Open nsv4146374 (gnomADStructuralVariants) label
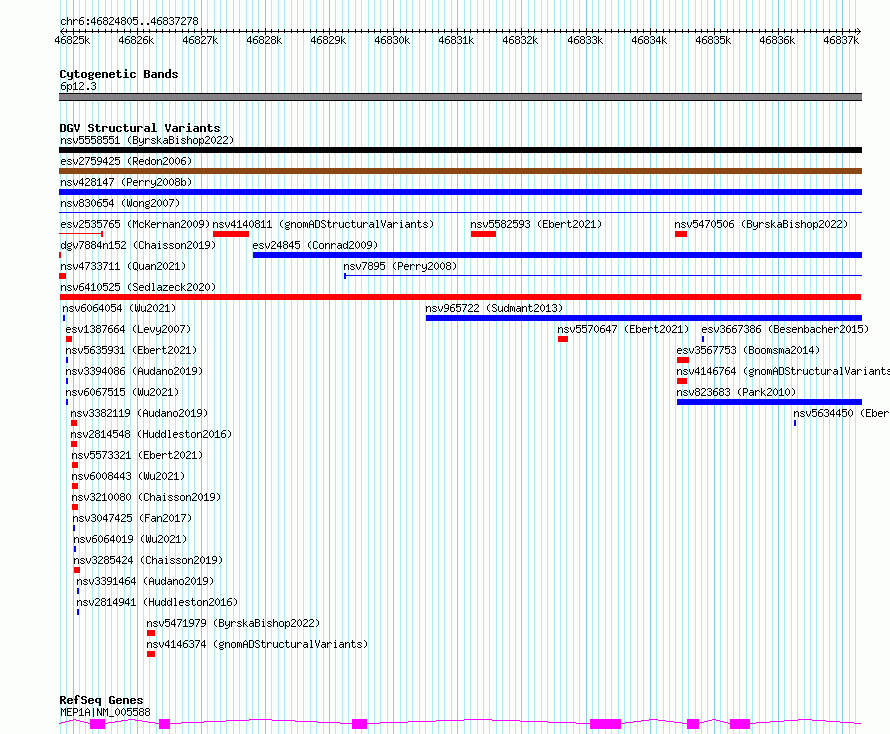Viewport: 890px width, 734px height. coord(257,644)
